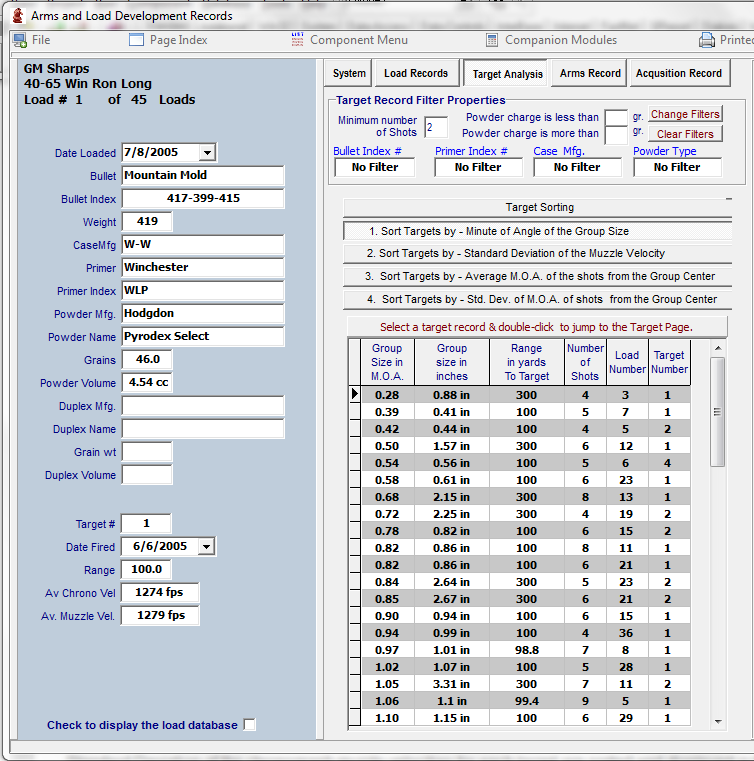Click the target list scroll down arrow
The width and height of the screenshot is (754, 761).
[x=718, y=722]
